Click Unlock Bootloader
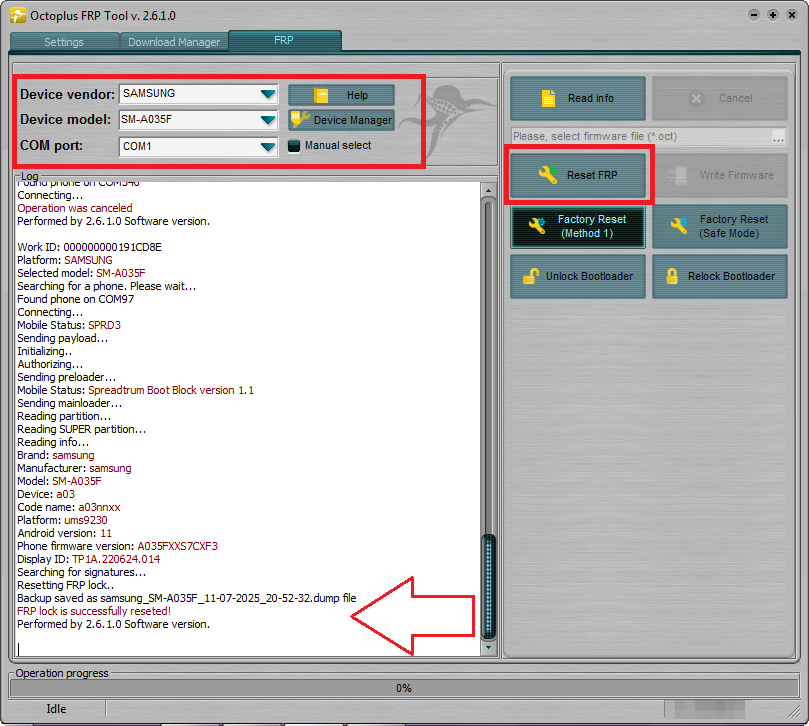This screenshot has height=726, width=809. pyautogui.click(x=578, y=277)
